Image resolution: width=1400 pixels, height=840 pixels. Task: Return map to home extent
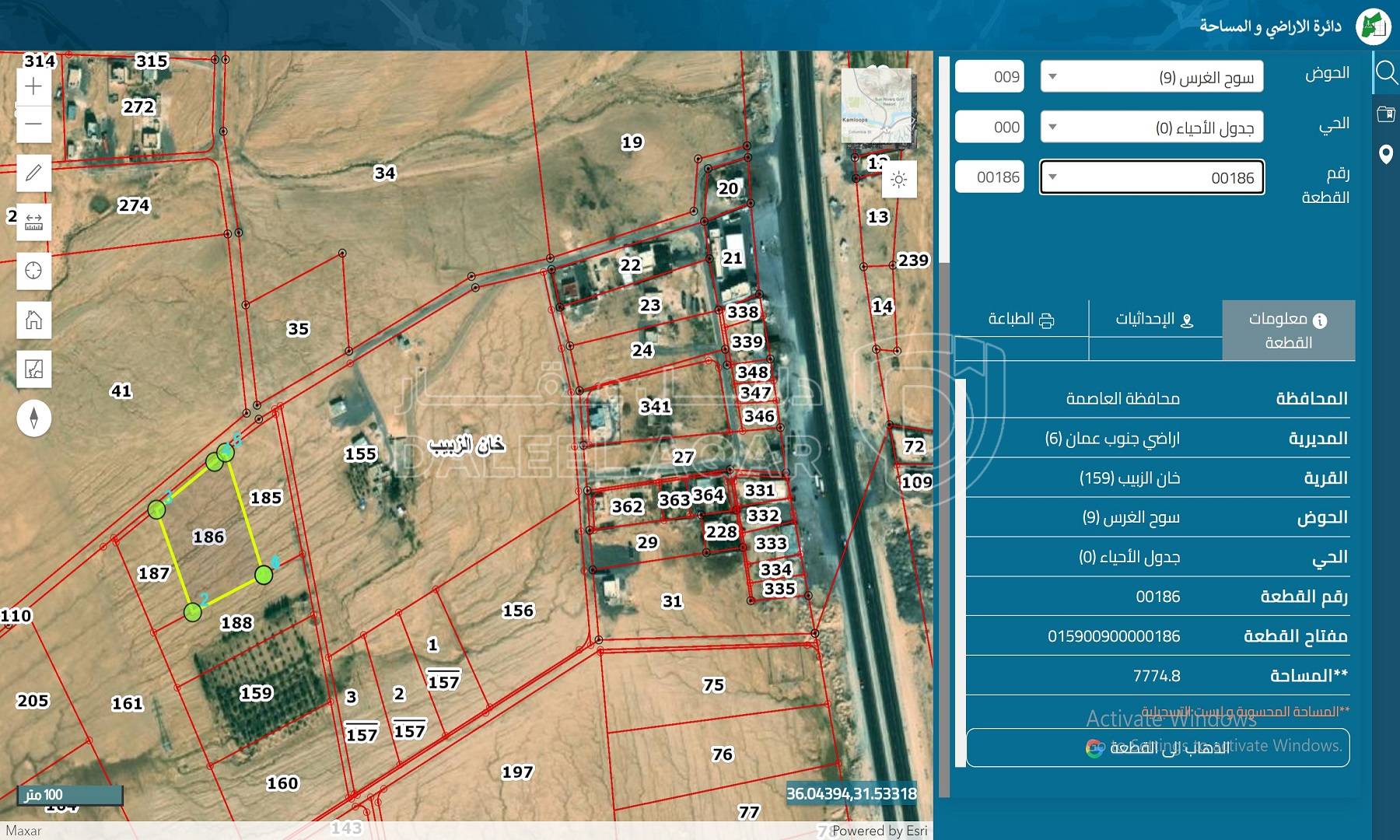tap(33, 320)
